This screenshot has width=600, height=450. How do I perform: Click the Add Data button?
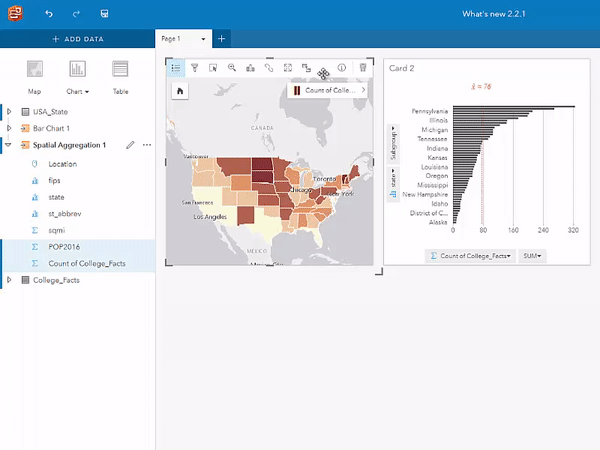pyautogui.click(x=78, y=39)
